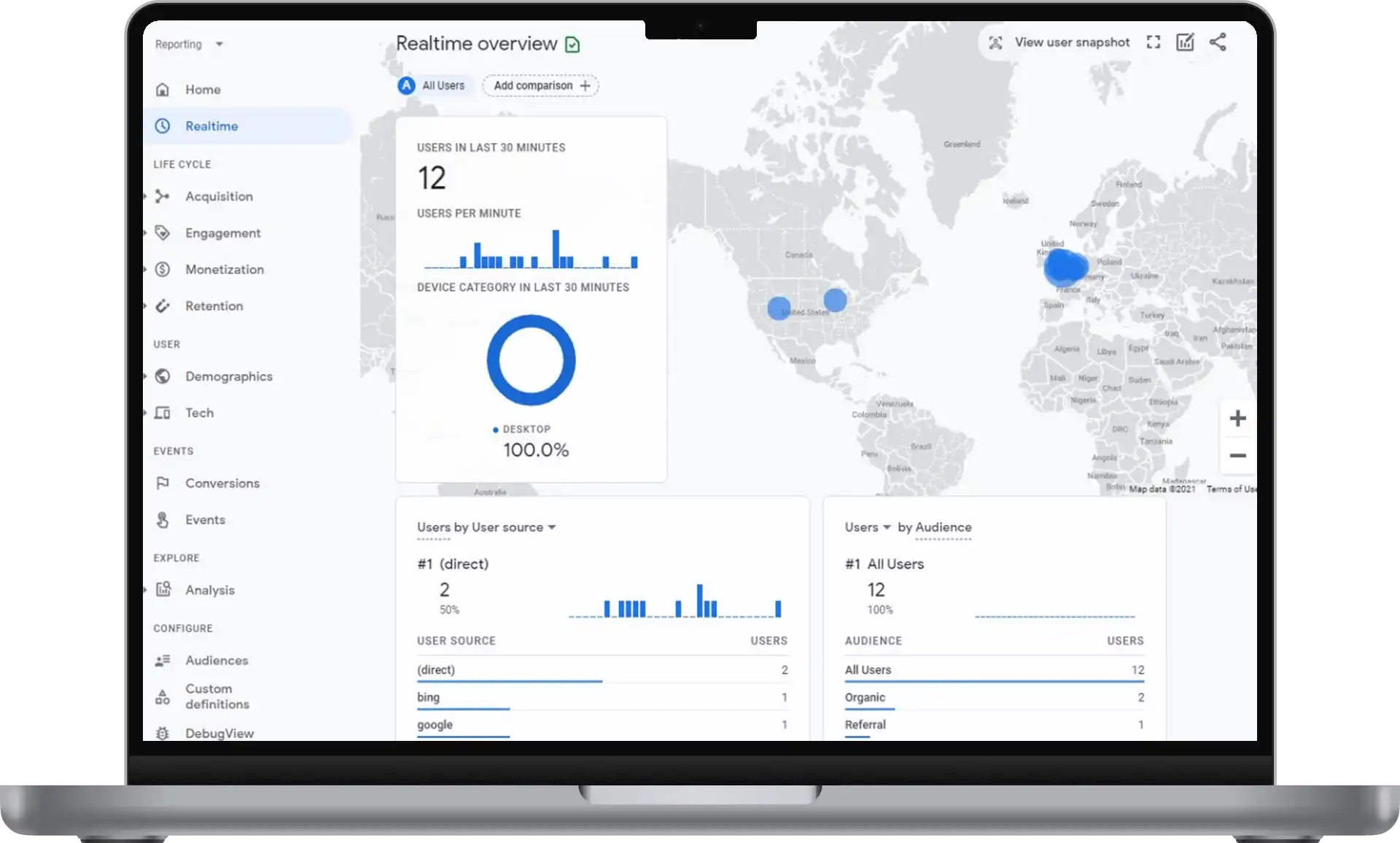Click the Add comparison button
Viewport: 1400px width, 843px height.
(540, 85)
